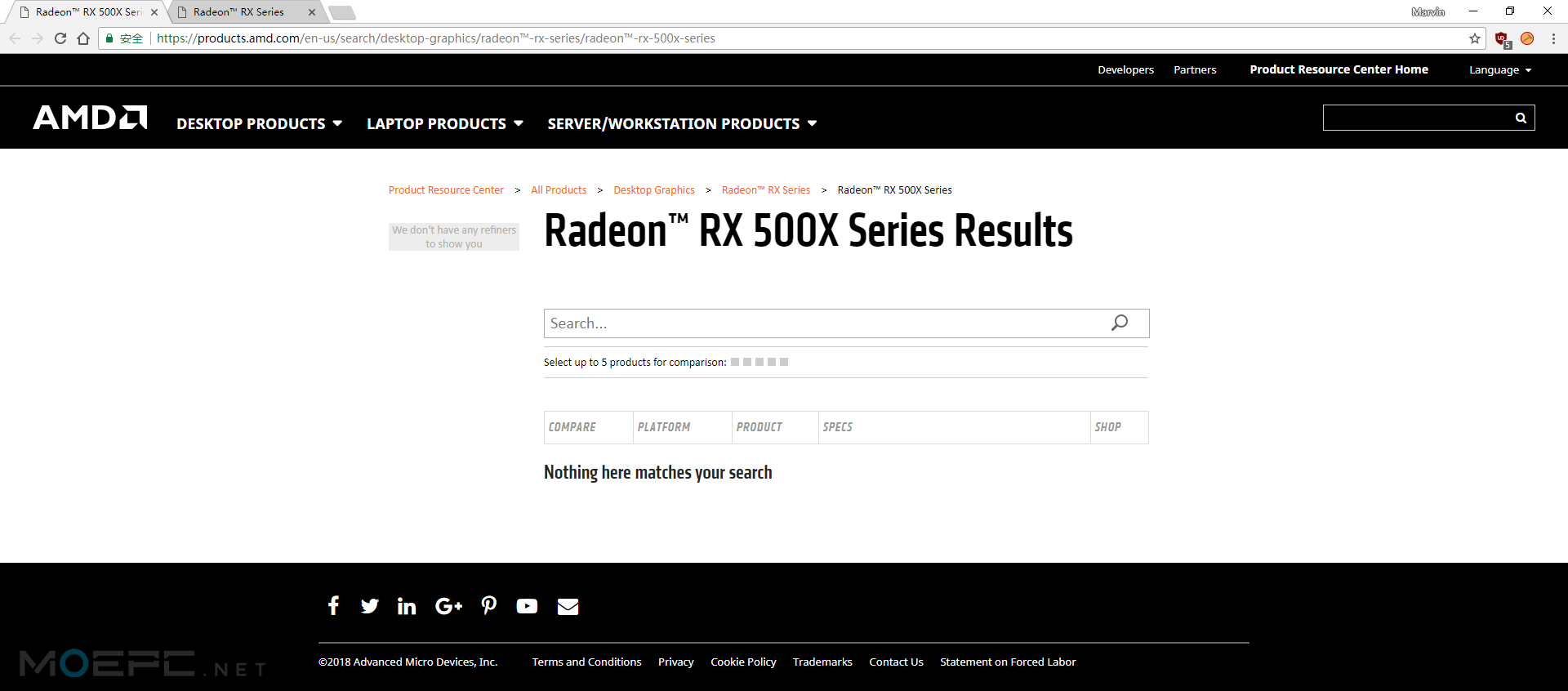Viewport: 1568px width, 691px height.
Task: Open Privacy link in footer
Action: (676, 662)
